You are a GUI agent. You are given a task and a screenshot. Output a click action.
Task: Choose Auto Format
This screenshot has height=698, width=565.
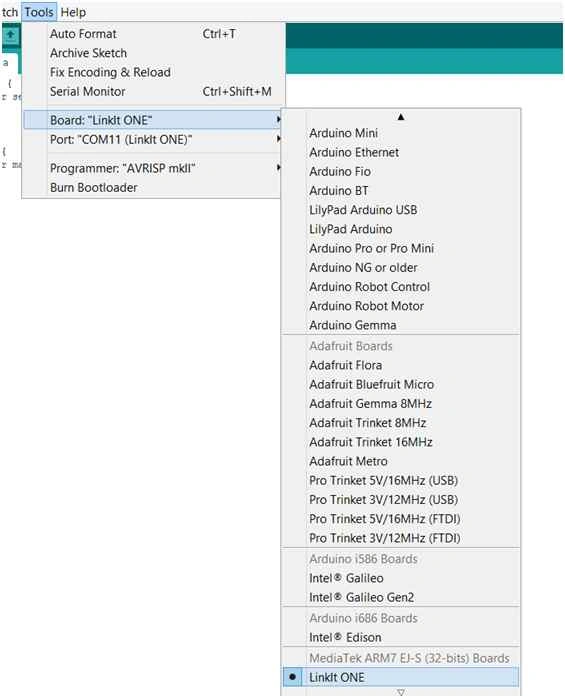click(152, 34)
